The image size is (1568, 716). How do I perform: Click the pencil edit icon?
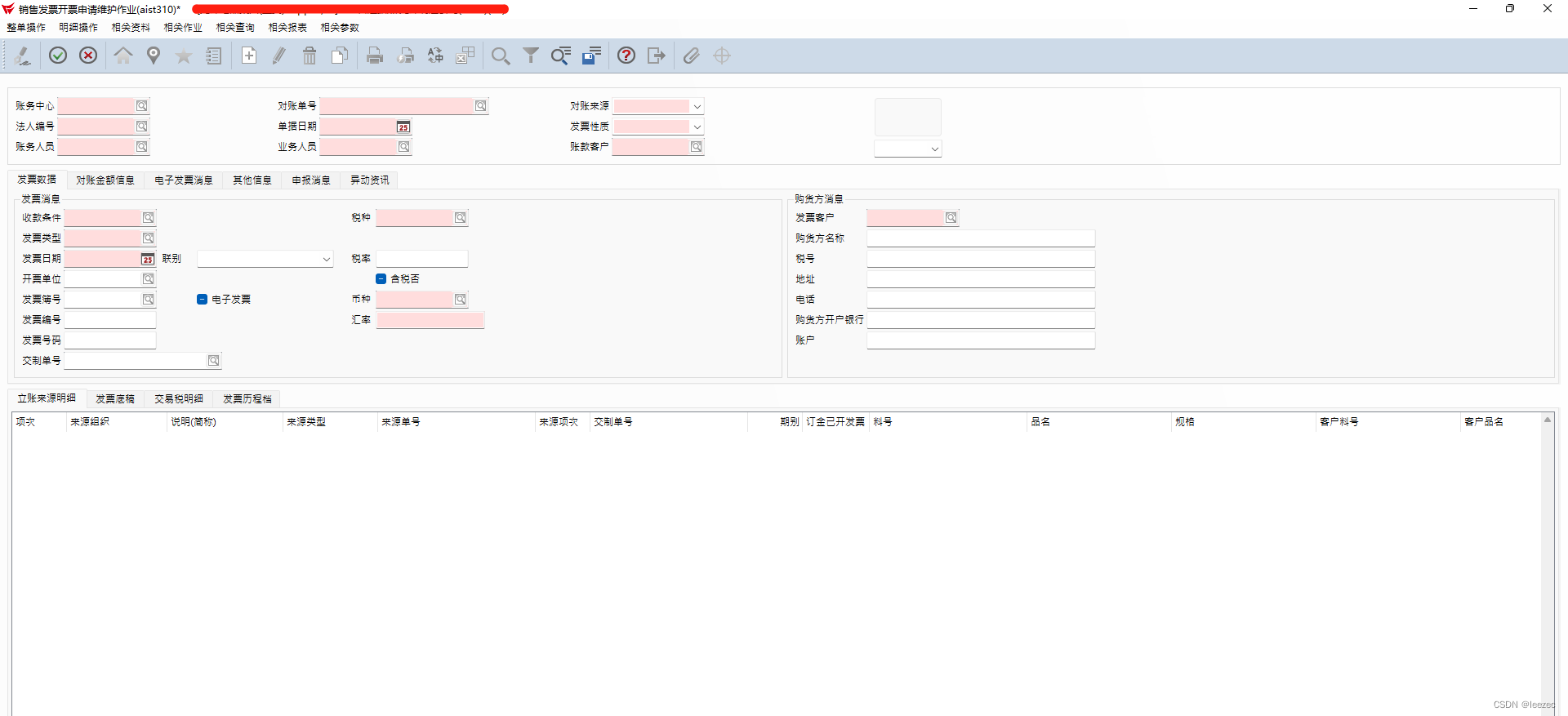click(x=279, y=56)
